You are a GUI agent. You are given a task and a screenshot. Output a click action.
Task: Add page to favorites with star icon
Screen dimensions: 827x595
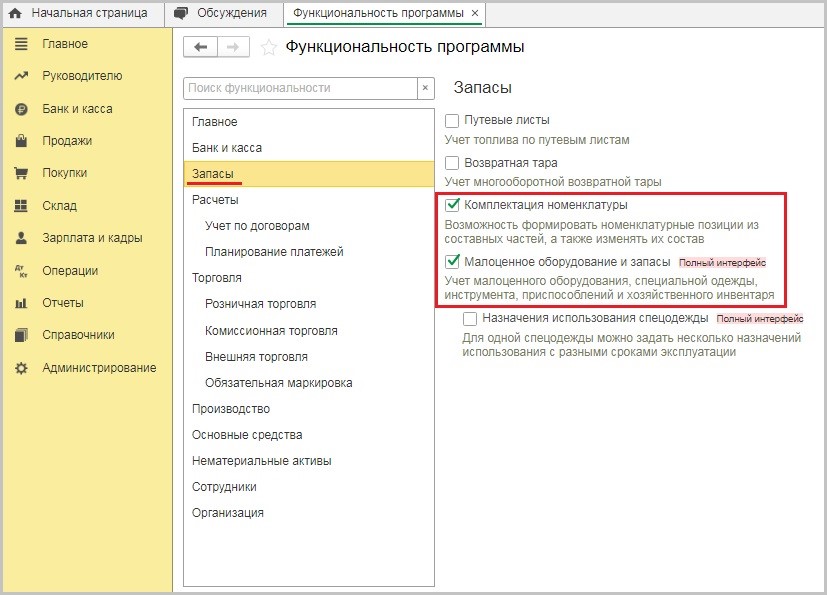[268, 47]
